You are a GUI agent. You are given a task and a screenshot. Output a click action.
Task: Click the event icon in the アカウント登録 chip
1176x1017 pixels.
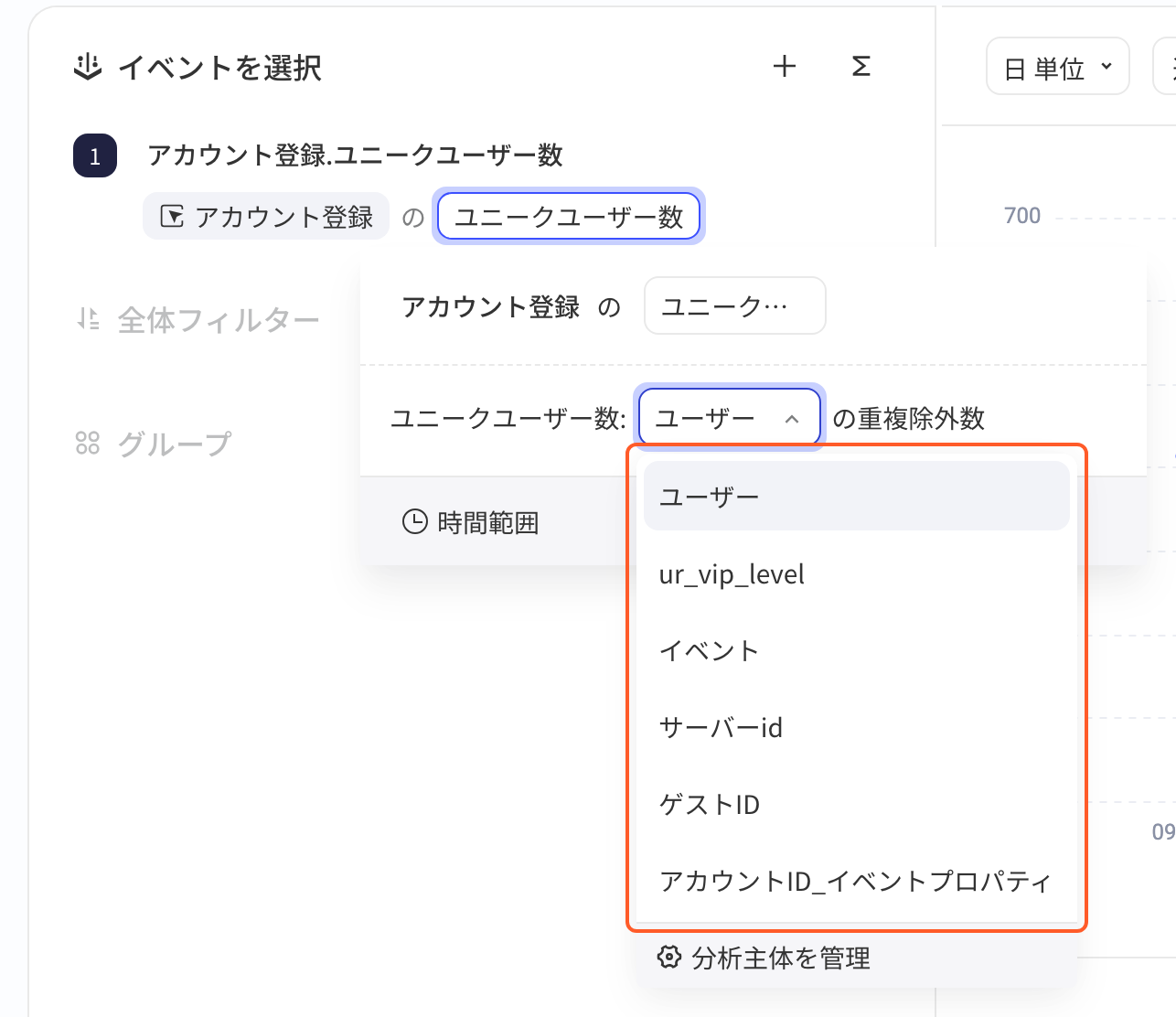click(x=172, y=217)
